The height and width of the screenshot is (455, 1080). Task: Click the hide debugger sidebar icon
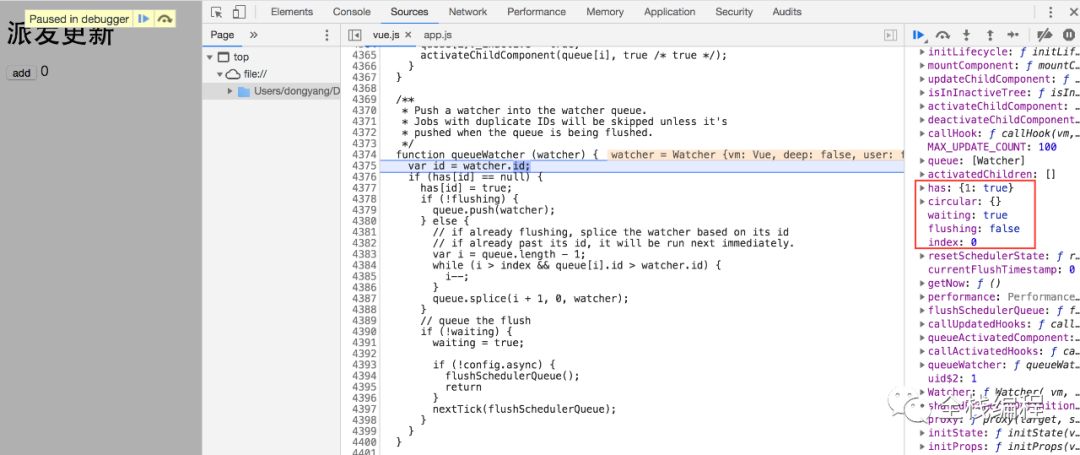point(891,35)
